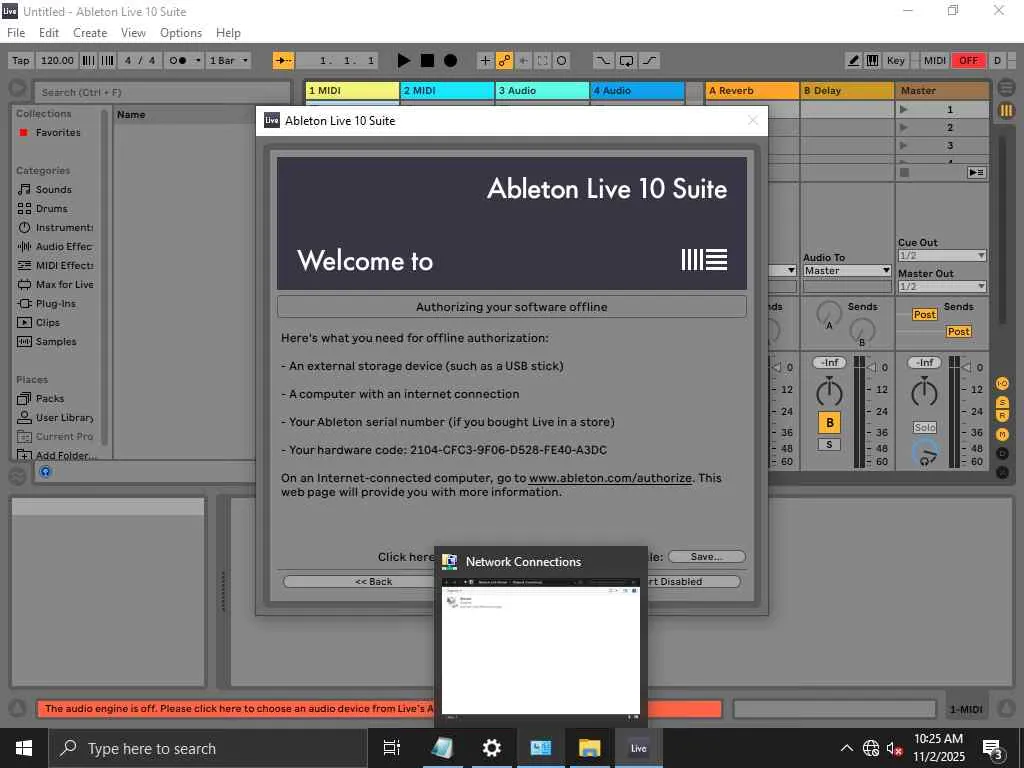
Task: Click the B Delay solo S button
Action: [829, 445]
